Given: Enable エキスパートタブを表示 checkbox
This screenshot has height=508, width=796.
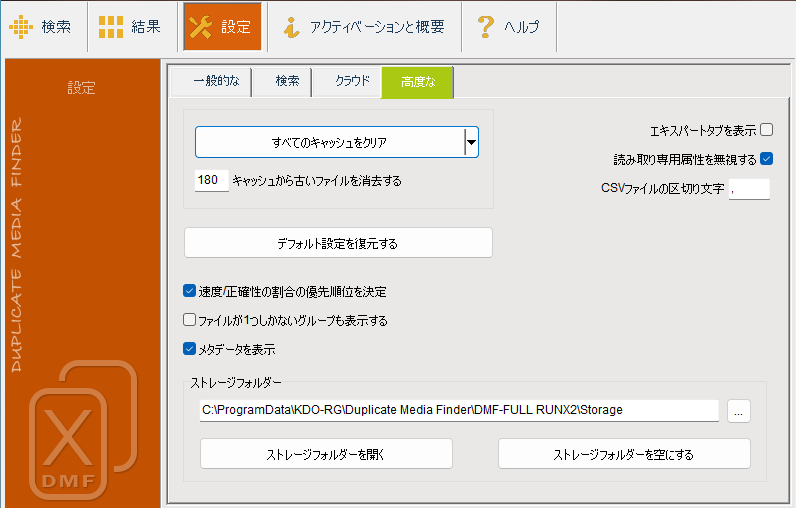Looking at the screenshot, I should 767,130.
